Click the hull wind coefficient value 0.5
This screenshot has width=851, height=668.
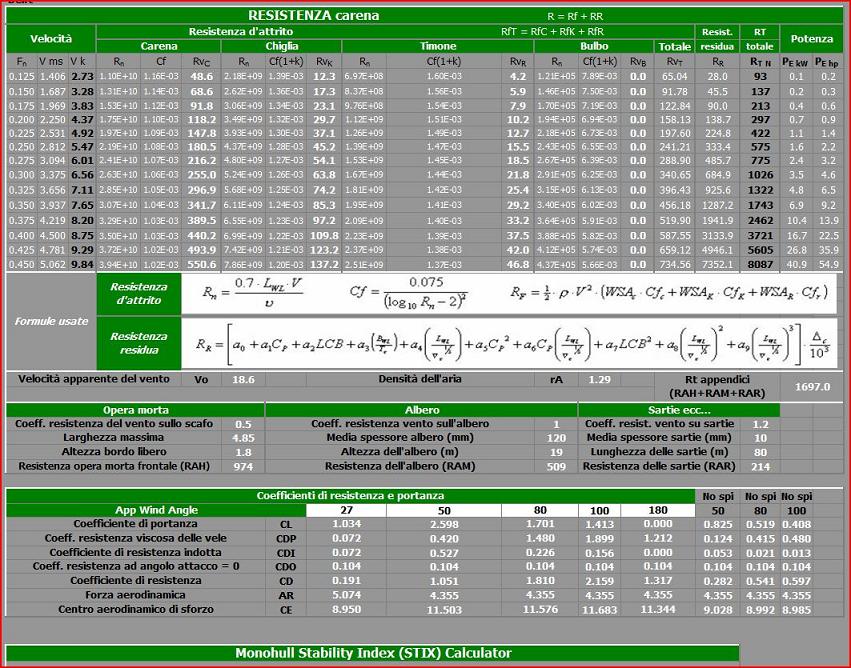click(x=243, y=424)
